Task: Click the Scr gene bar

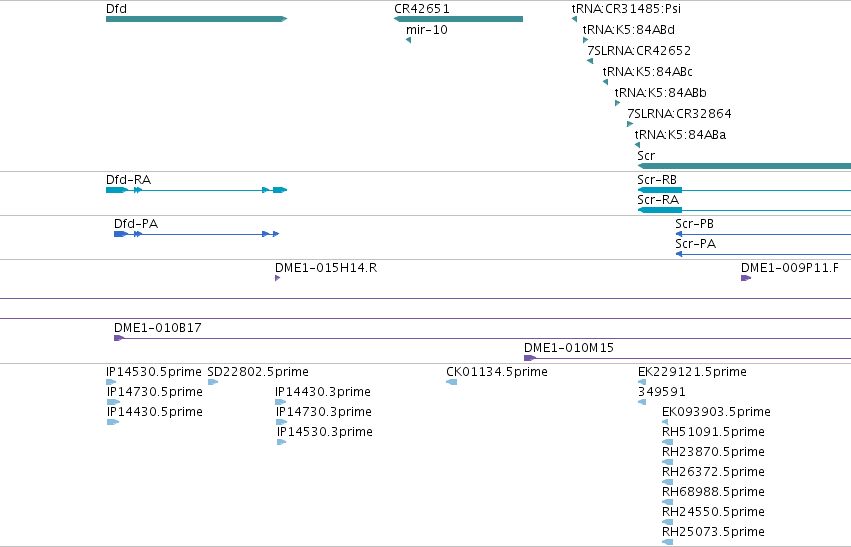Action: (744, 166)
